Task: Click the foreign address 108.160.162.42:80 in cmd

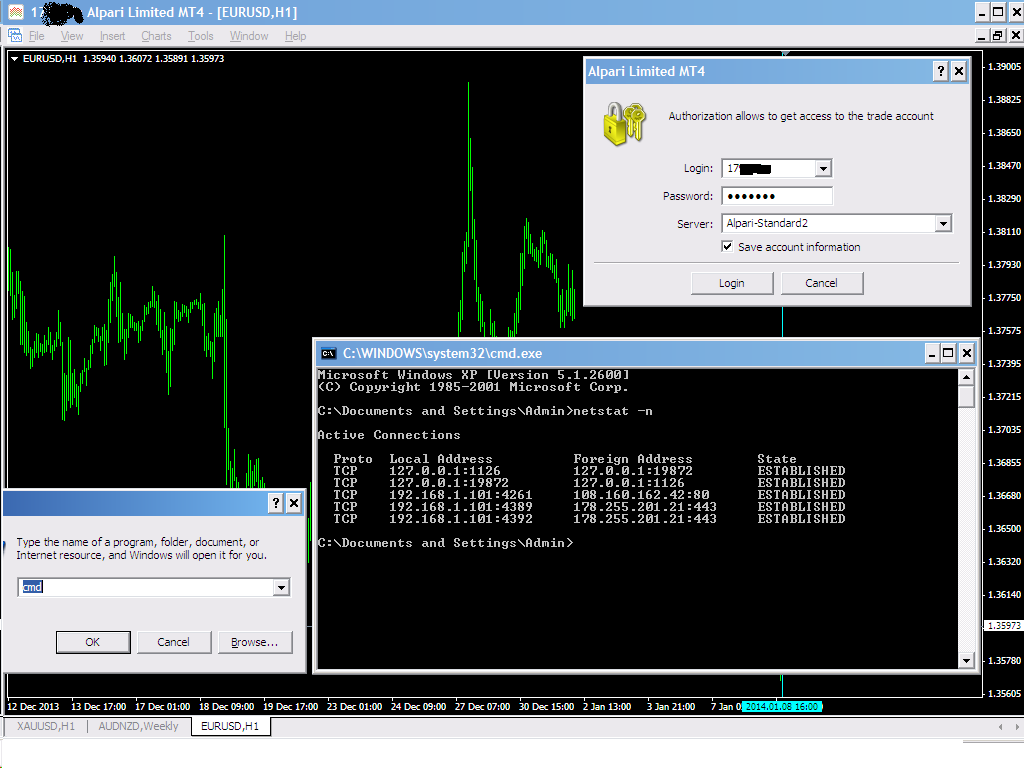Action: point(641,495)
